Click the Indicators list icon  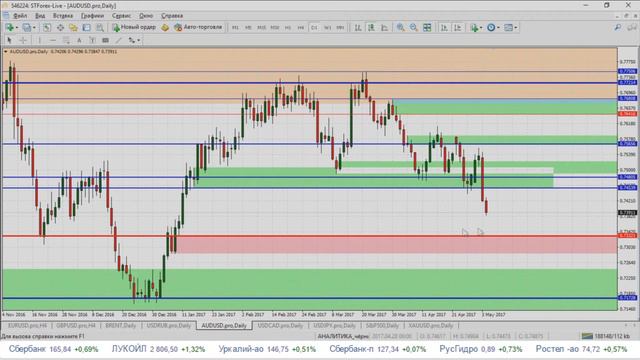click(x=474, y=27)
